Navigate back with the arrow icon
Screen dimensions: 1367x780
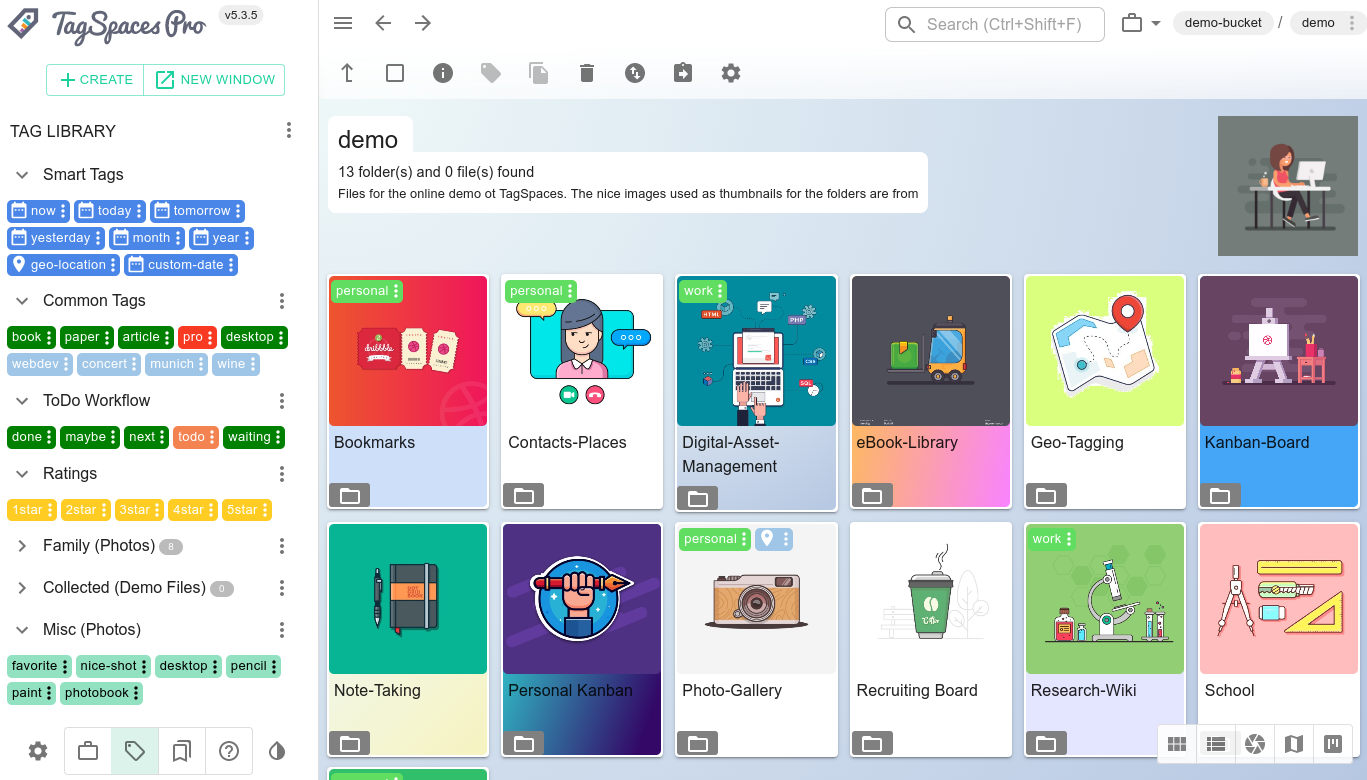pos(383,22)
